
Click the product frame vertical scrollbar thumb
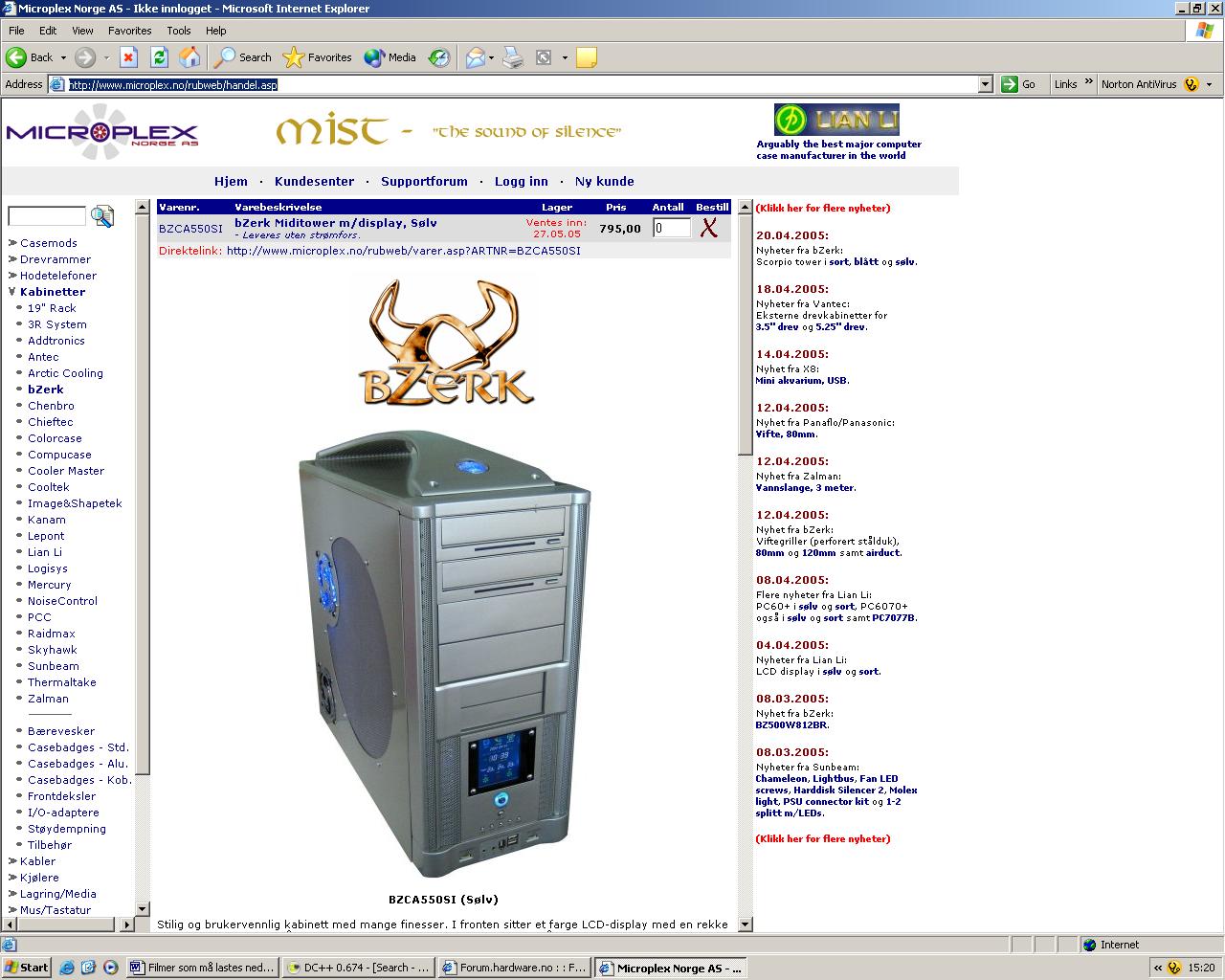click(746, 335)
